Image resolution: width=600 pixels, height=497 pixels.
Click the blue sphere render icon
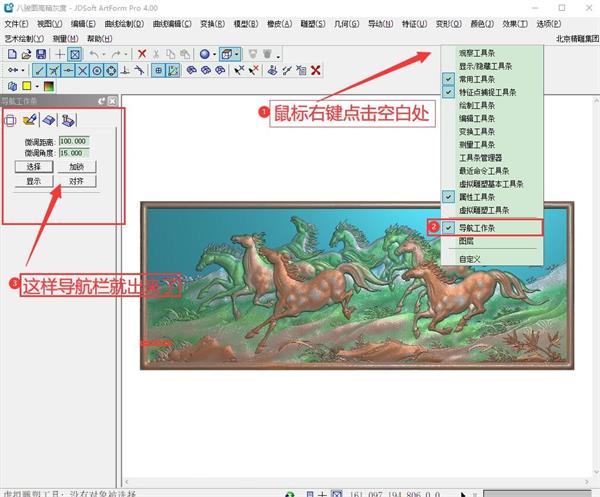[x=205, y=54]
